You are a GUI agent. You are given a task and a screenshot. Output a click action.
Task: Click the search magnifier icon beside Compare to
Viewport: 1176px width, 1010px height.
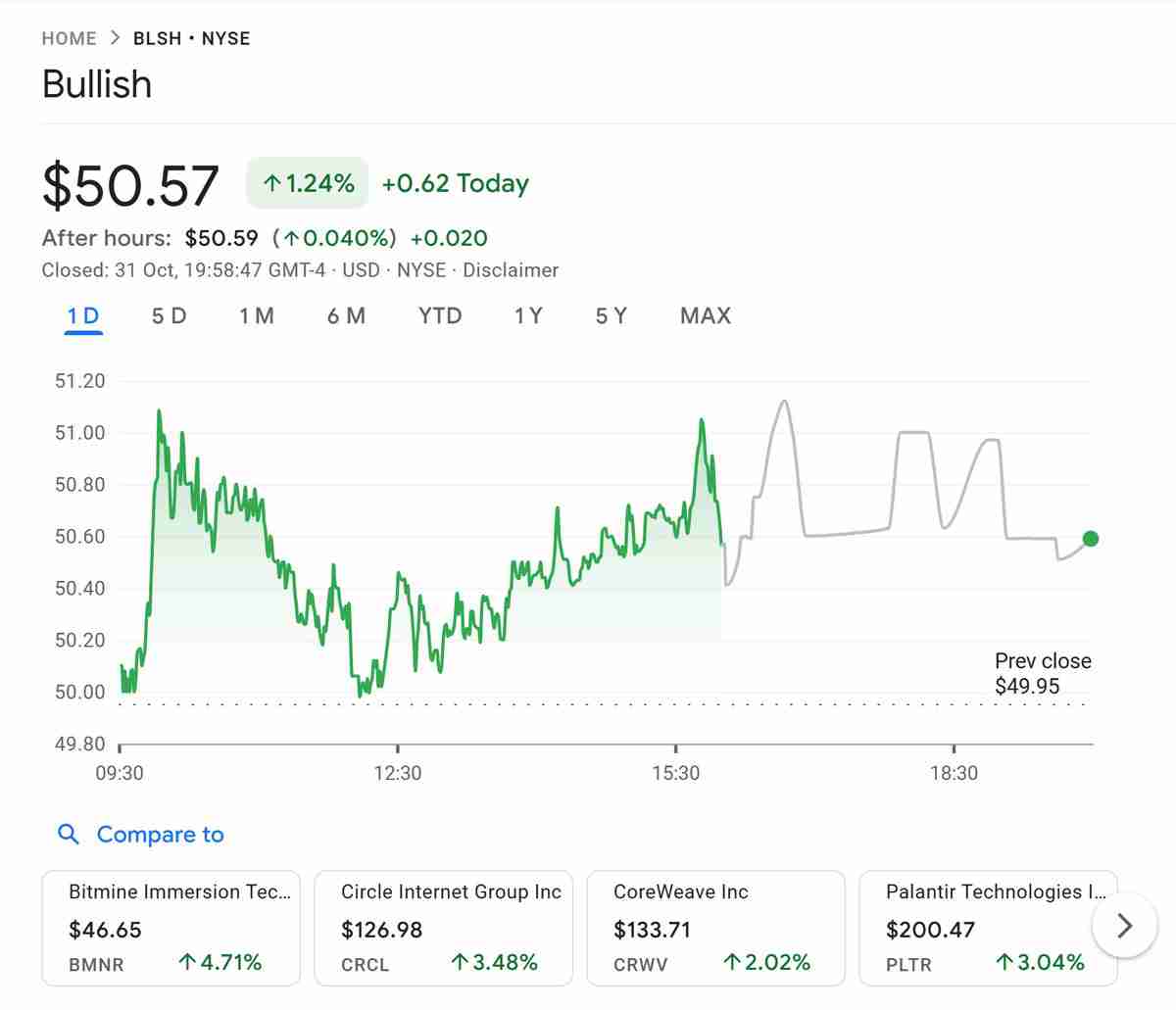coord(69,834)
